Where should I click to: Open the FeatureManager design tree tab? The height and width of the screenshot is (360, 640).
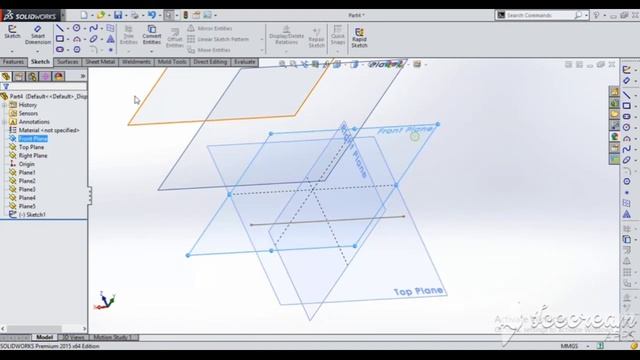6,76
